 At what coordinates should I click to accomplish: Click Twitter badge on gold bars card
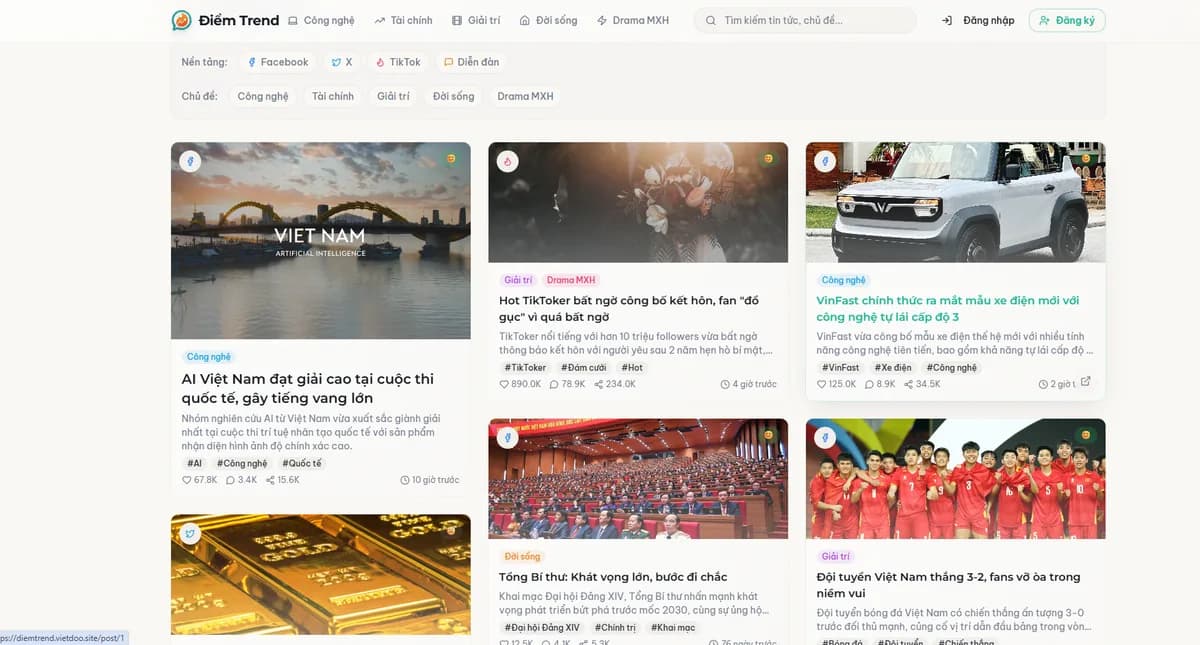[190, 533]
